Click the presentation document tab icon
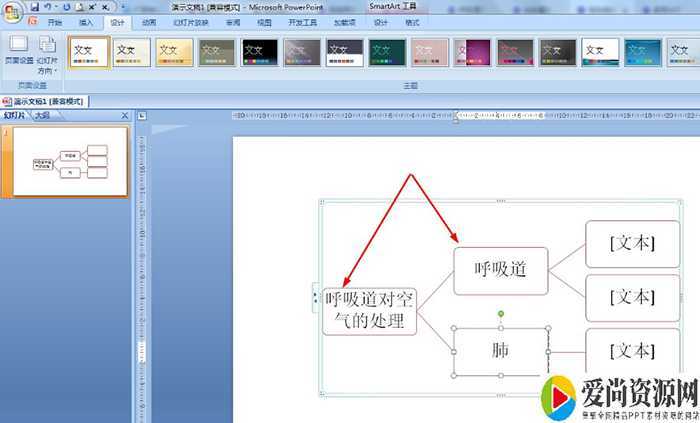The image size is (700, 423). 7,102
